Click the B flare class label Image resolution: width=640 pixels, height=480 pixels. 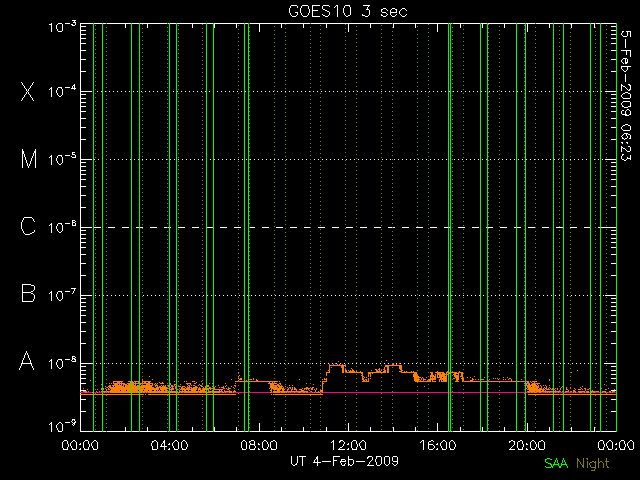point(28,293)
